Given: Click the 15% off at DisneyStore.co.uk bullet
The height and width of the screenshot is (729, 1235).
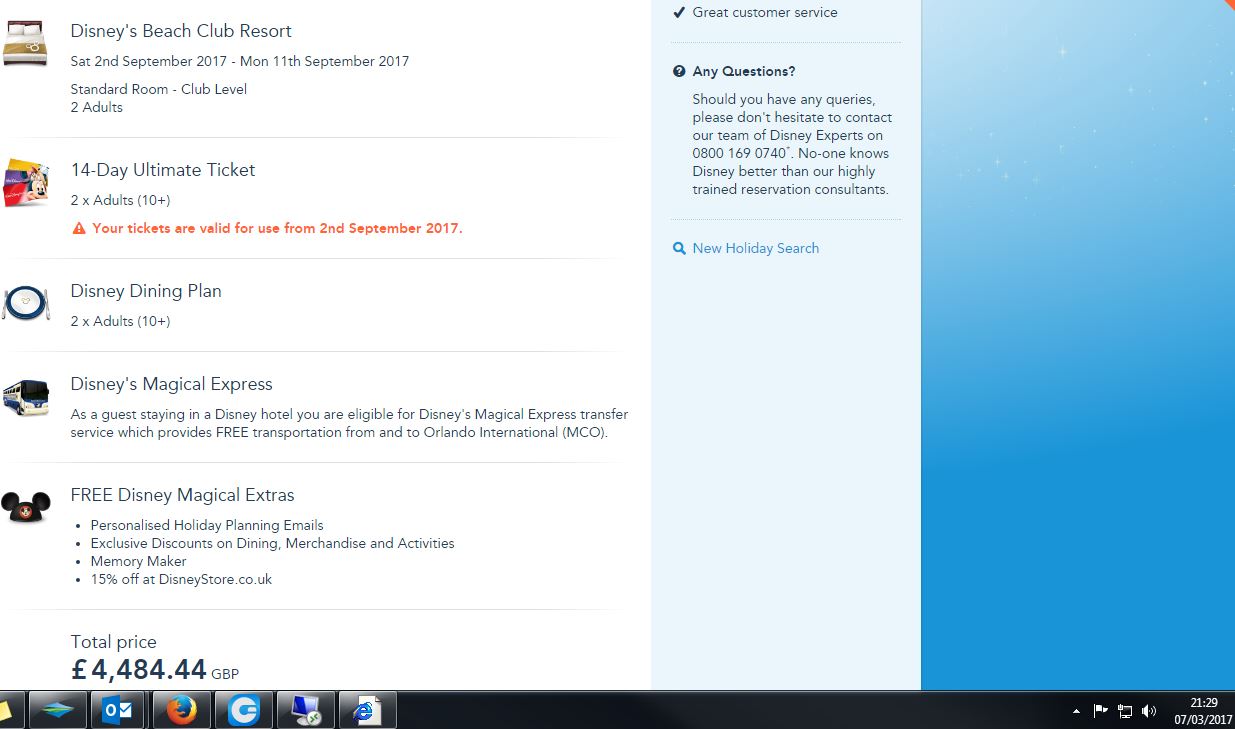Looking at the screenshot, I should pos(181,579).
